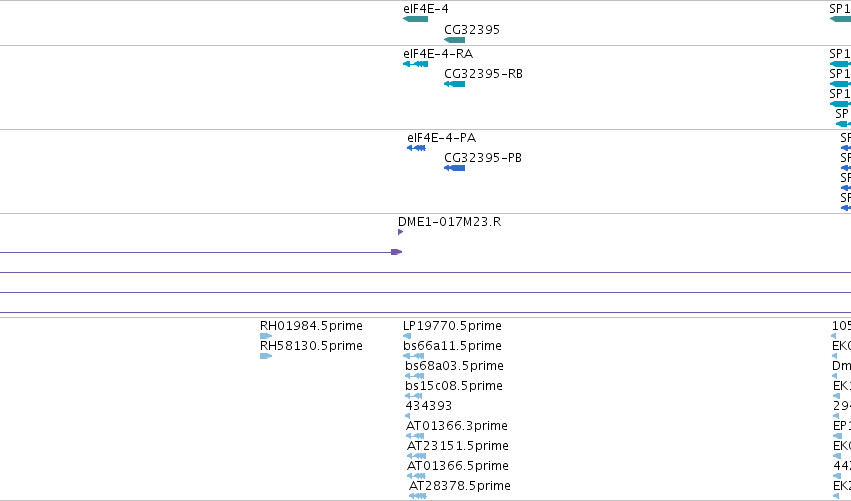Select the AT28378.5prime EST glyph
Screen dimensions: 851x501
[x=418, y=496]
